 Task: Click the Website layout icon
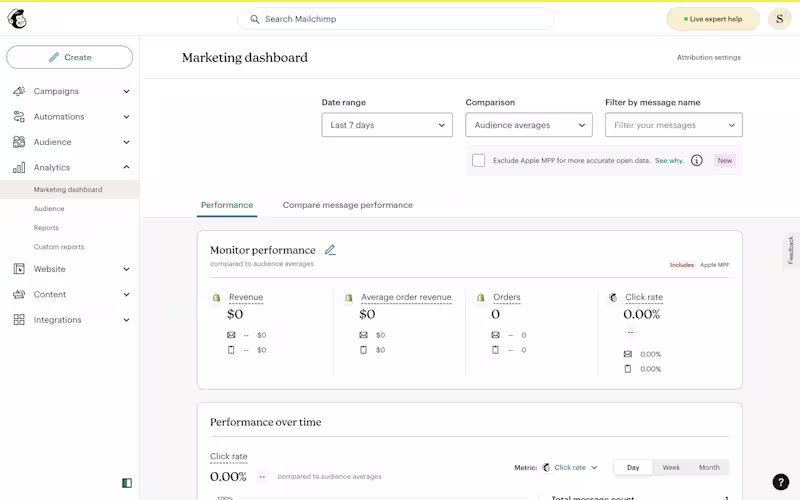click(x=19, y=269)
